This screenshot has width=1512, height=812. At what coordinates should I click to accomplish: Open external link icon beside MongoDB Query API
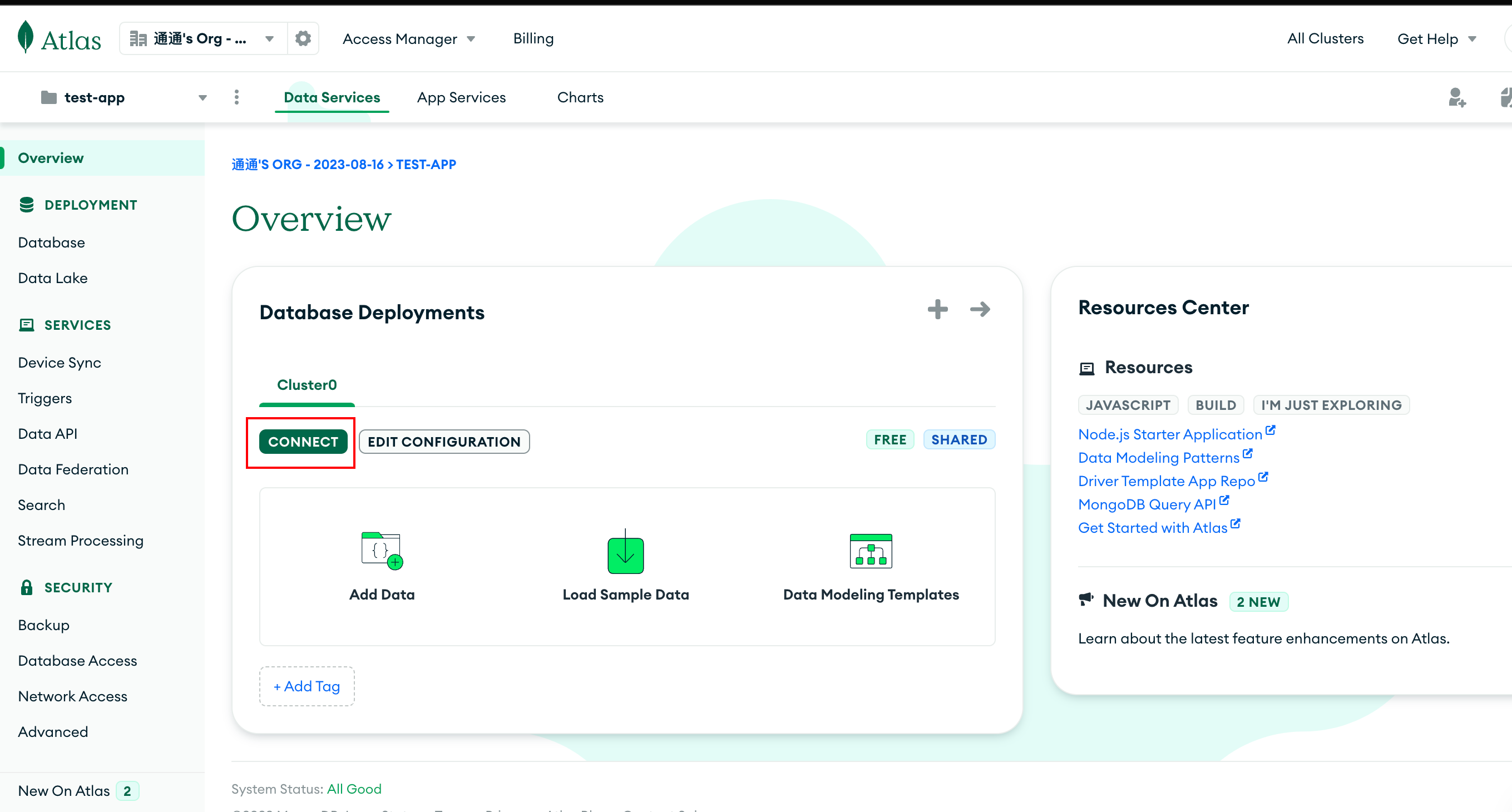1223,501
